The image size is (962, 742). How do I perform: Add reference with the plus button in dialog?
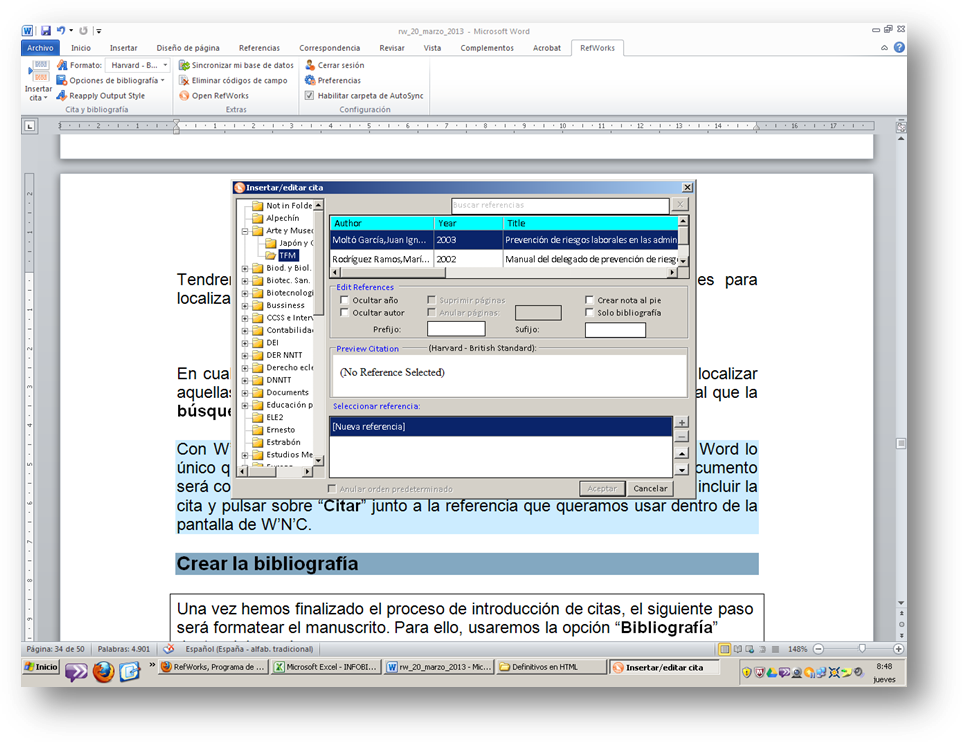tap(682, 422)
